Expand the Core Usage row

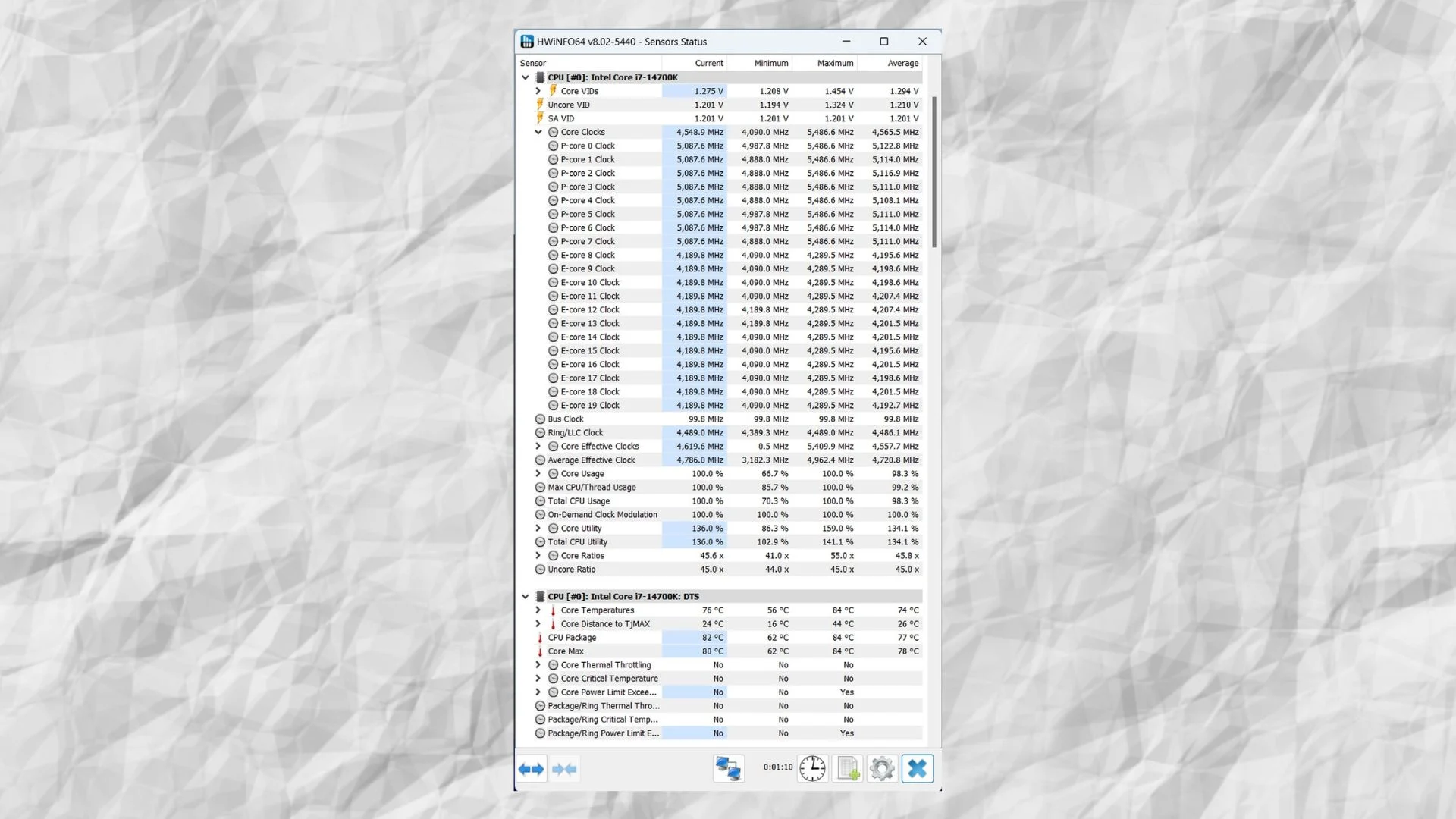538,474
